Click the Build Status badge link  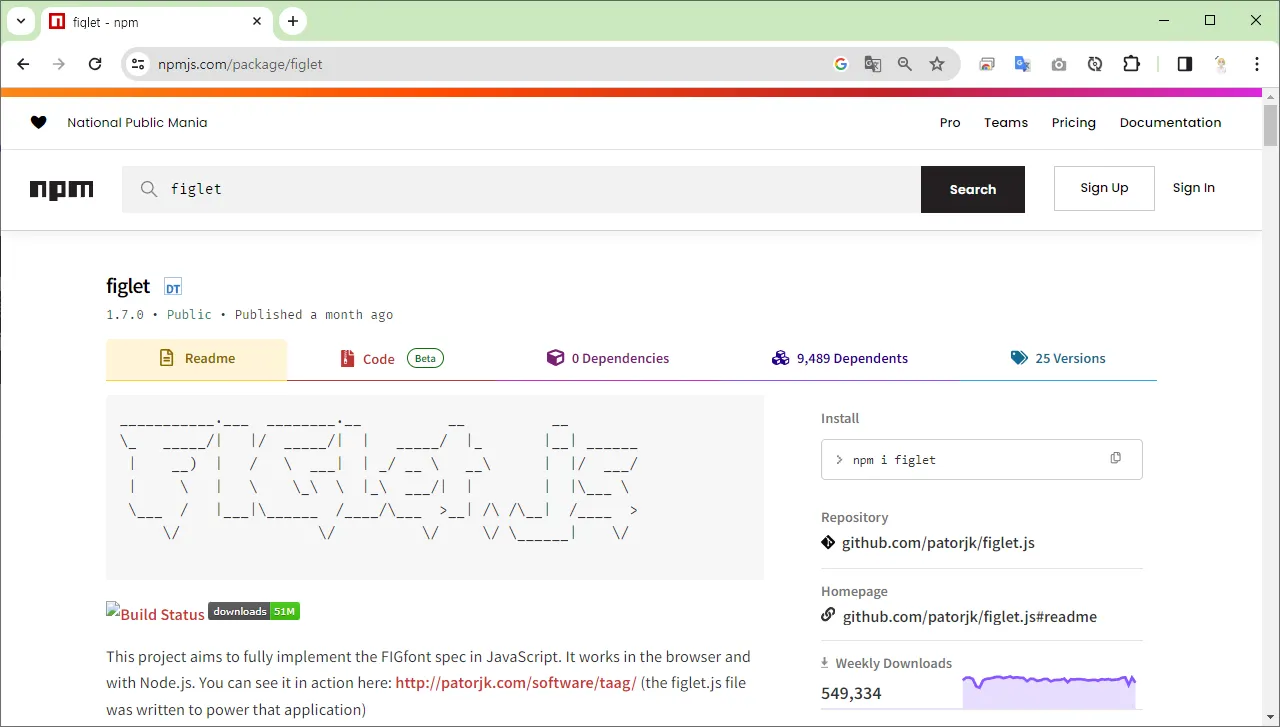click(155, 614)
